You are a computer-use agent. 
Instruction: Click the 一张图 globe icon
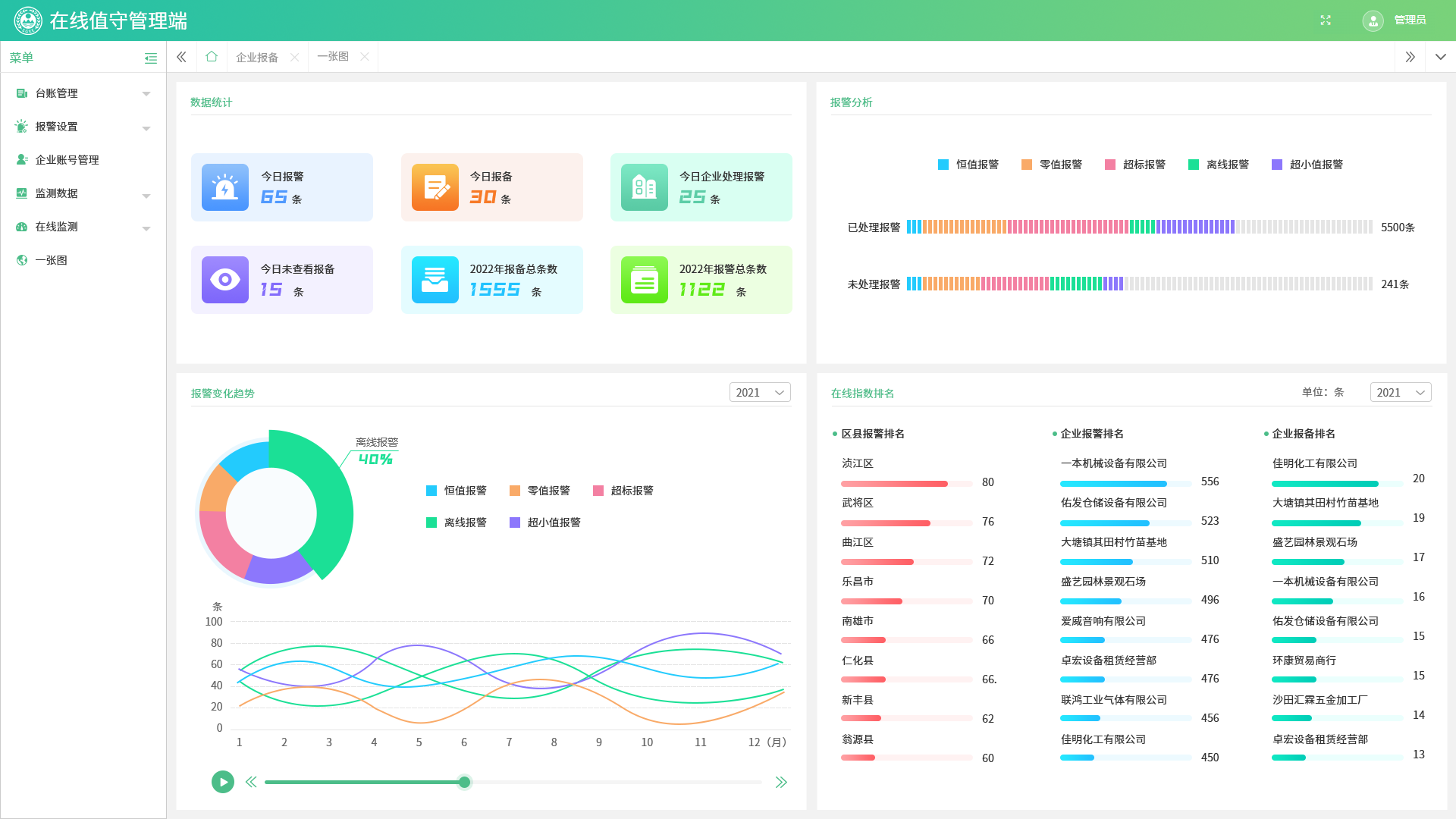click(x=22, y=260)
